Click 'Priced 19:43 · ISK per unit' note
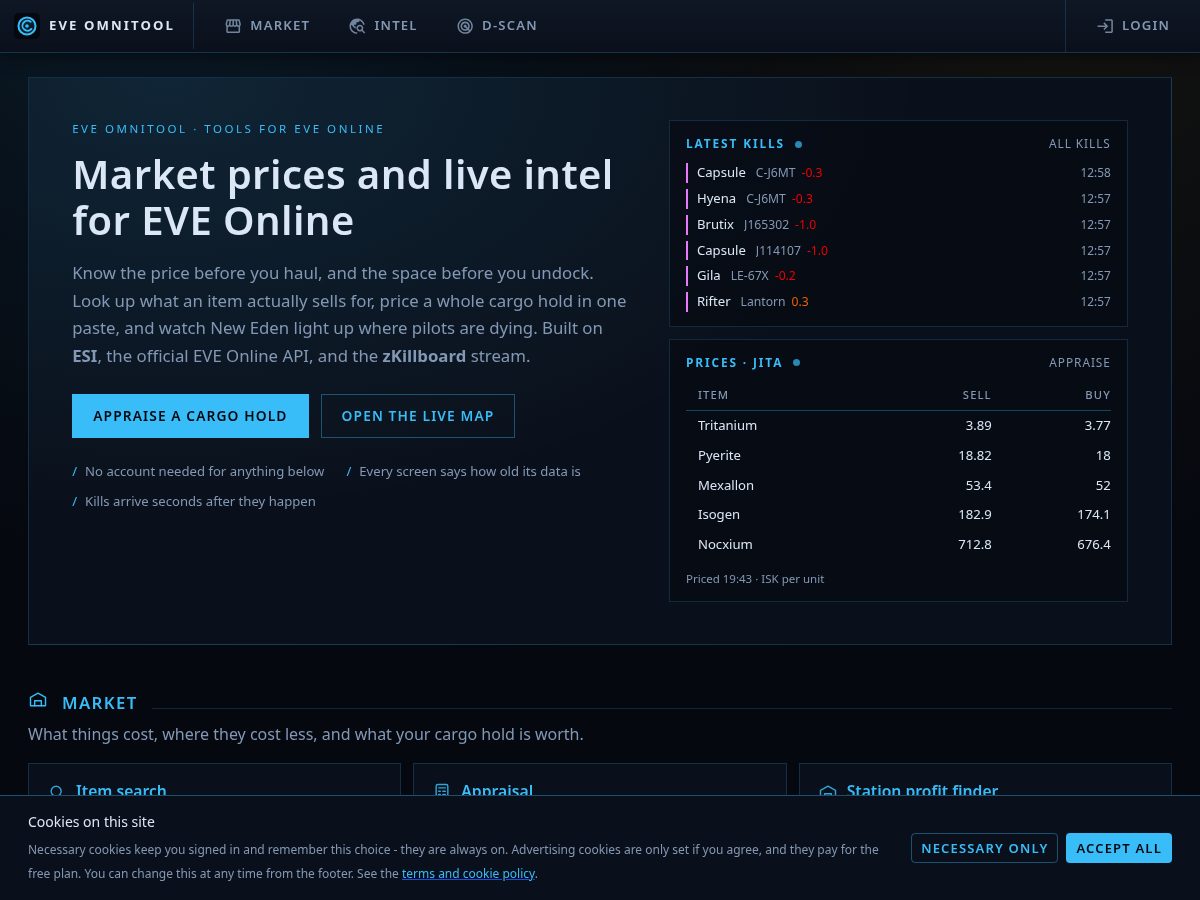The image size is (1200, 900). (755, 579)
